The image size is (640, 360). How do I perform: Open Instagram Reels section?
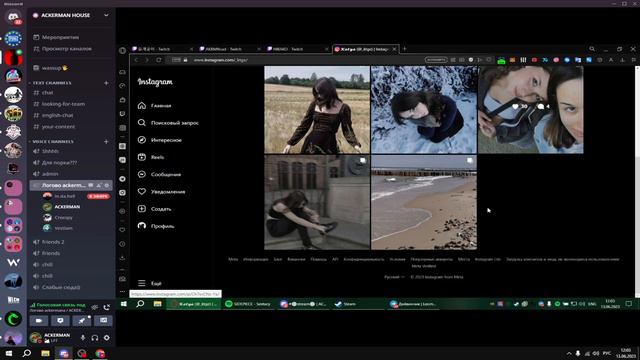(x=151, y=157)
